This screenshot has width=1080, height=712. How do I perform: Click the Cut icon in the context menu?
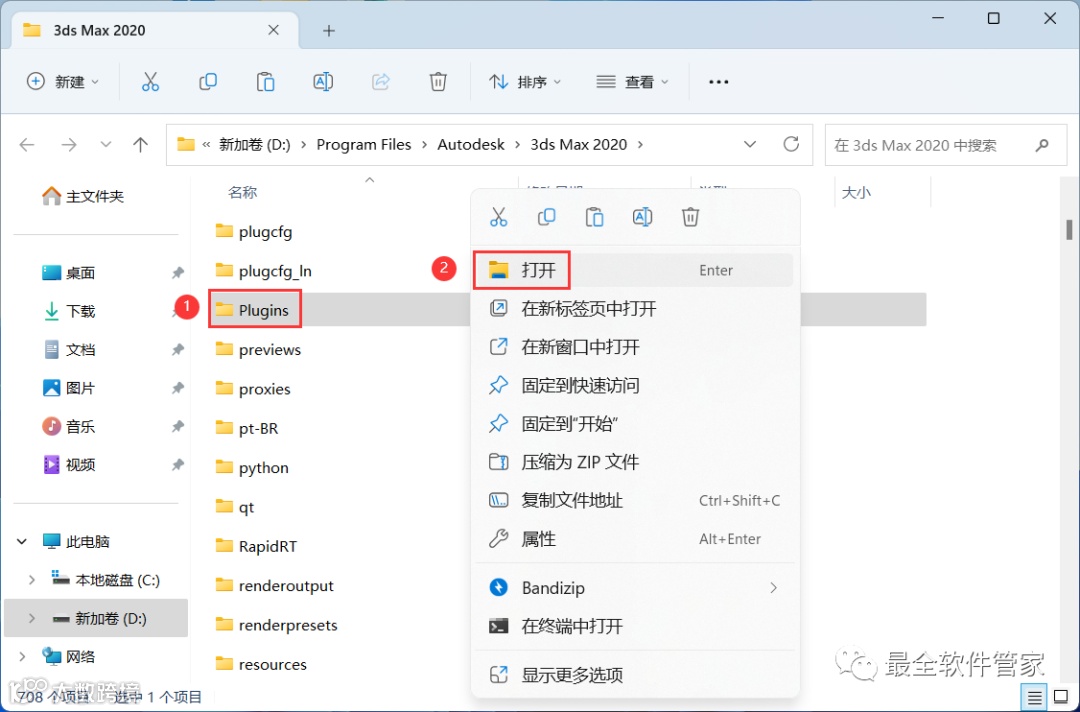[498, 217]
